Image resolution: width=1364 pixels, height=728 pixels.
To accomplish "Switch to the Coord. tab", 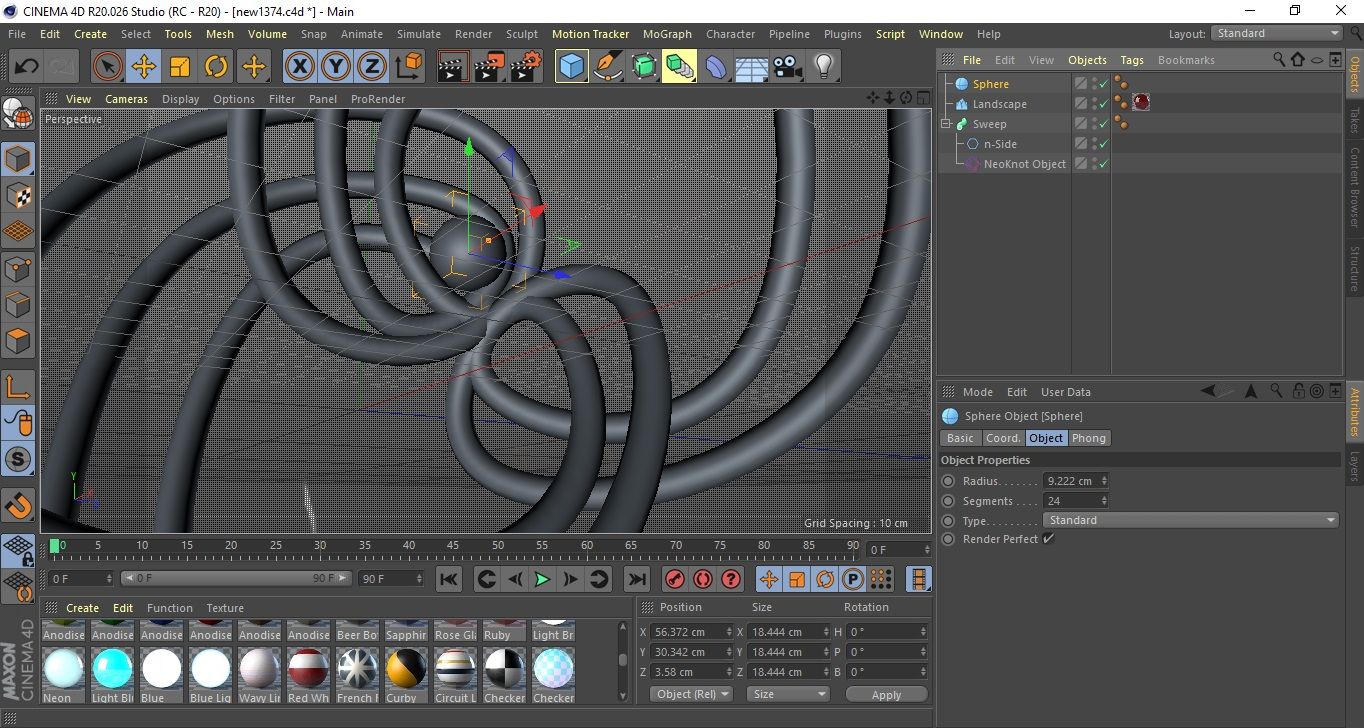I will pos(1003,438).
